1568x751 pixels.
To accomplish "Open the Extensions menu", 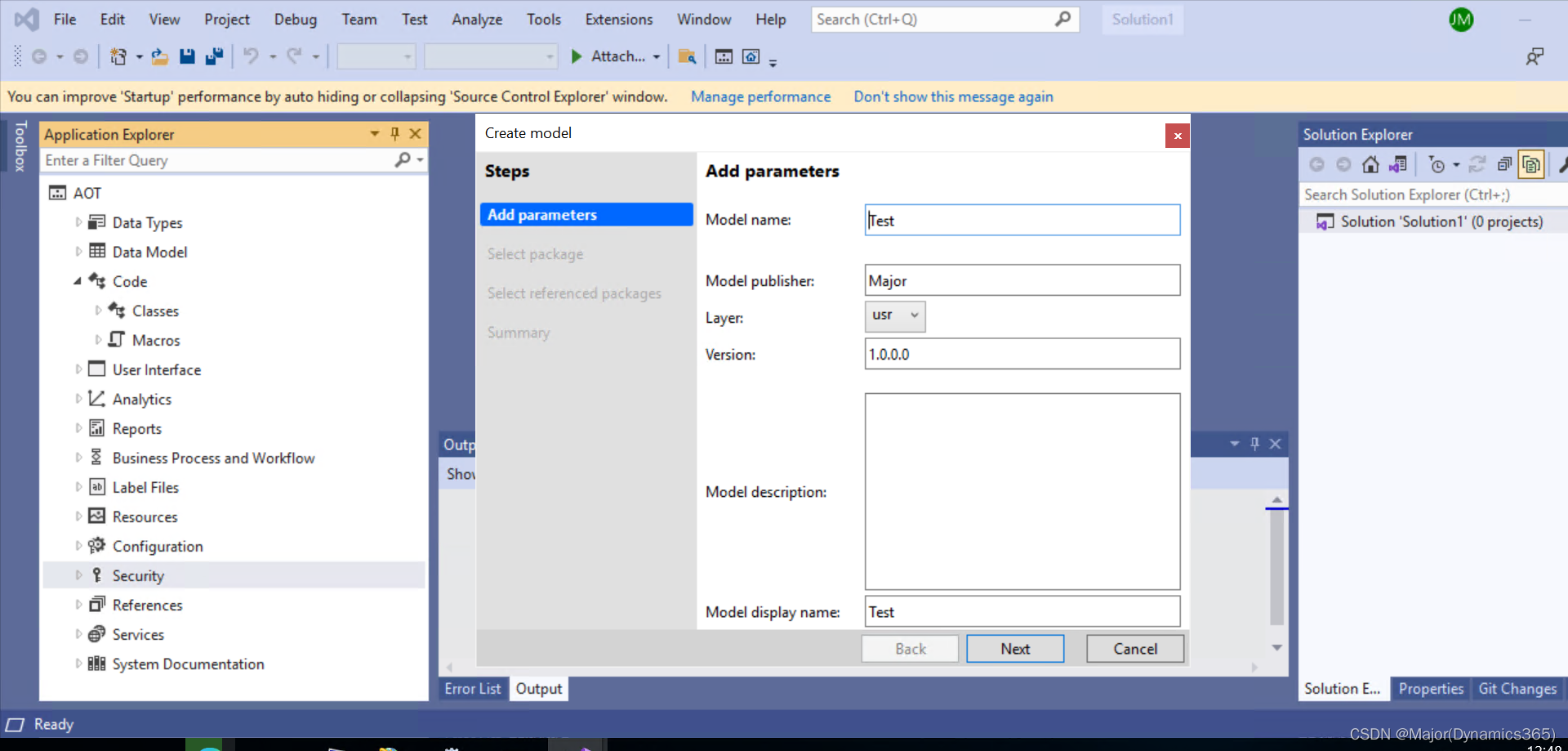I will [618, 19].
